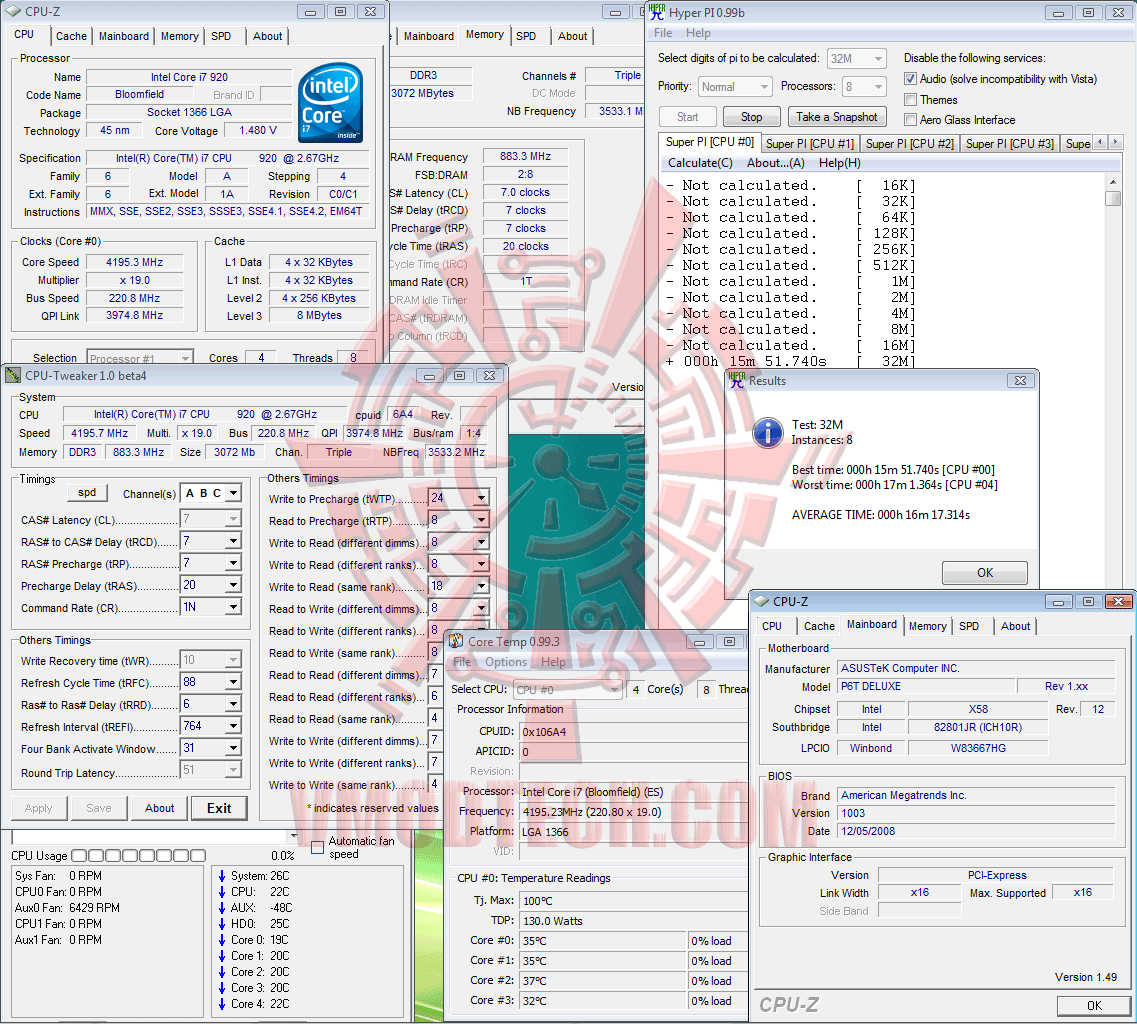Close the Results dialog with X button
This screenshot has height=1024, width=1137.
[1020, 381]
